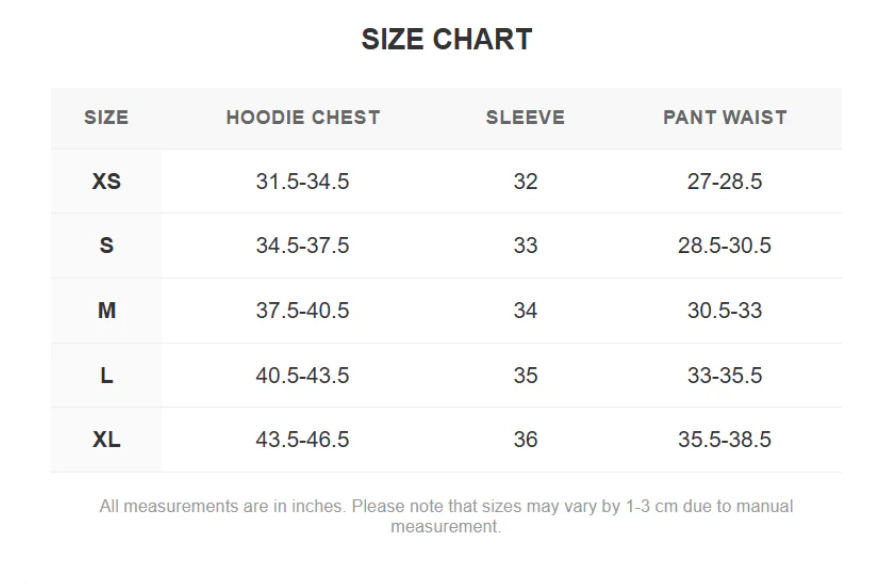This screenshot has height=584, width=894.
Task: Click the 30.5-33 pant waist value
Action: click(724, 311)
